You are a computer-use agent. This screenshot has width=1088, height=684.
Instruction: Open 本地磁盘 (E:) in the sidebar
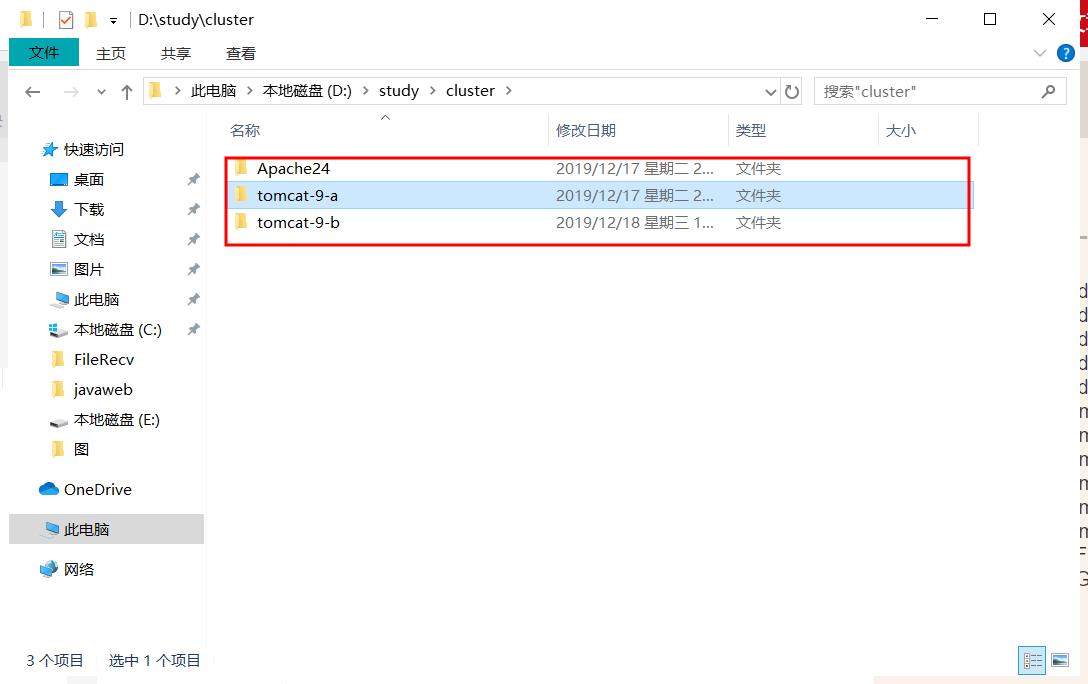117,420
